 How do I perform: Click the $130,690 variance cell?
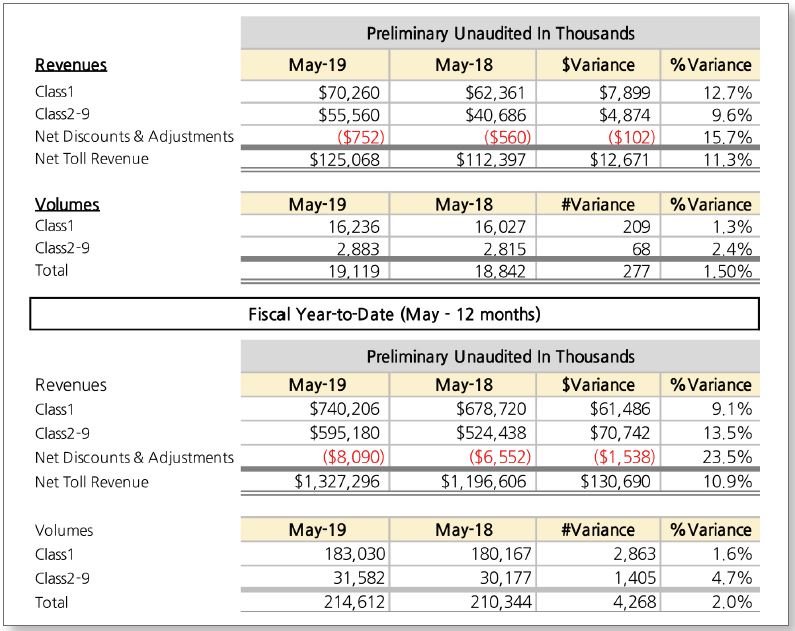[616, 481]
